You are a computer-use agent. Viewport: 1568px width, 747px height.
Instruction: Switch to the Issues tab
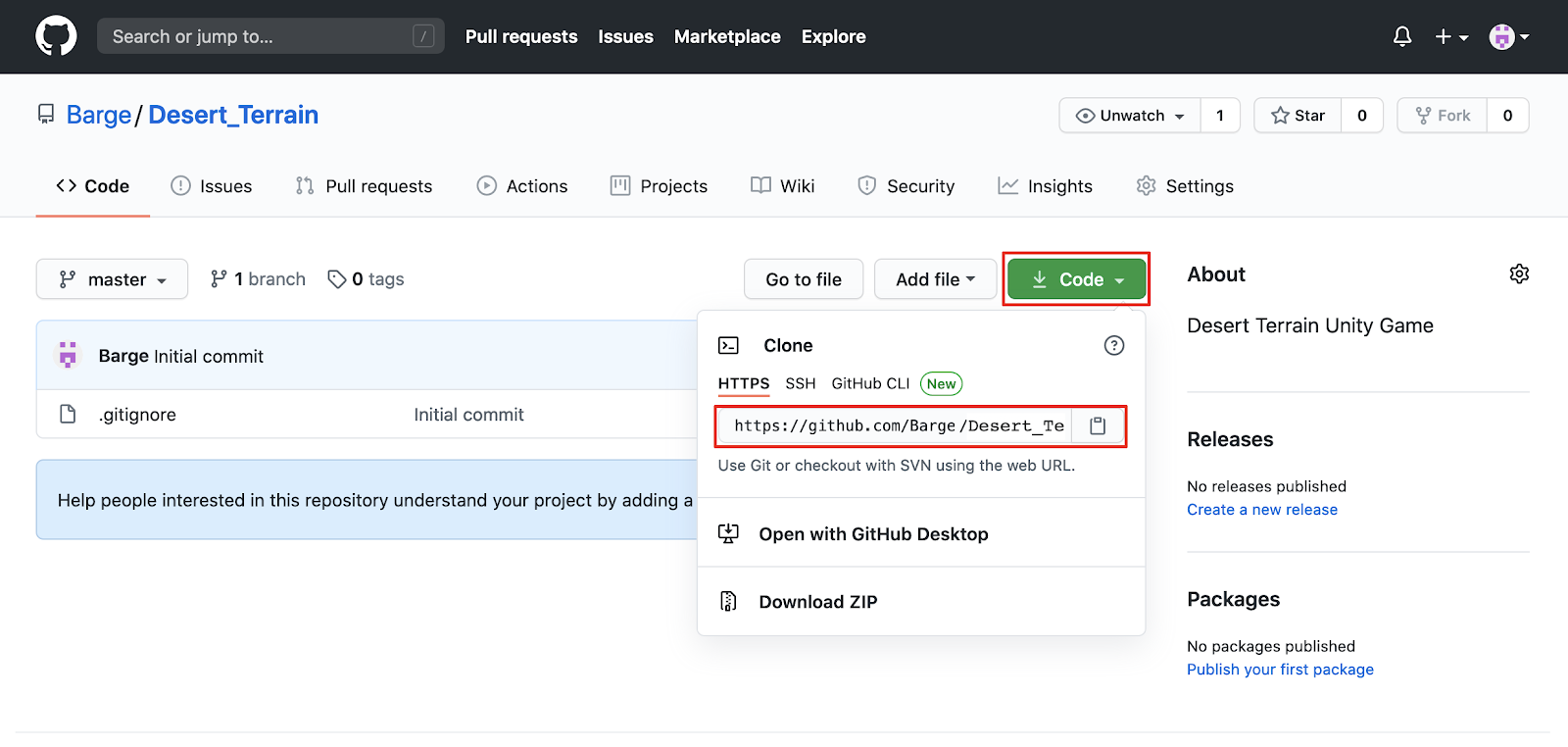tap(212, 186)
